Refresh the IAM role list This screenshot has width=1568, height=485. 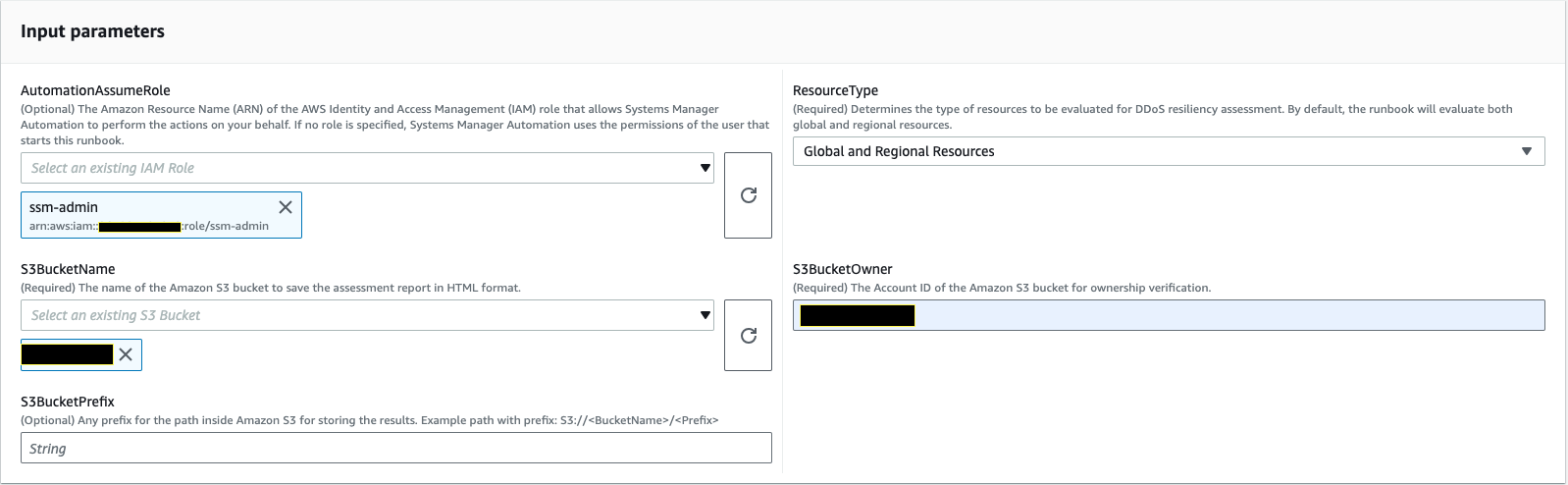(748, 195)
